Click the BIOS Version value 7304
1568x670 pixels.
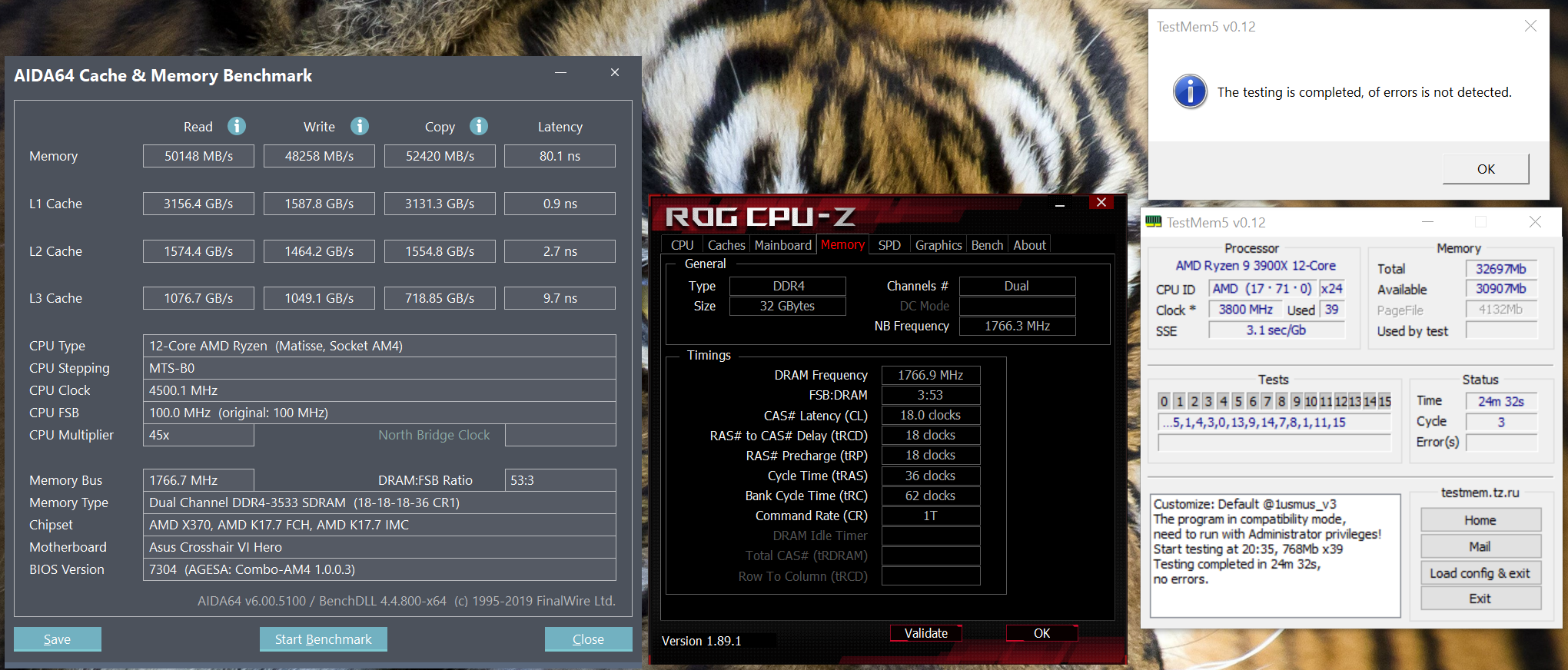pos(380,569)
